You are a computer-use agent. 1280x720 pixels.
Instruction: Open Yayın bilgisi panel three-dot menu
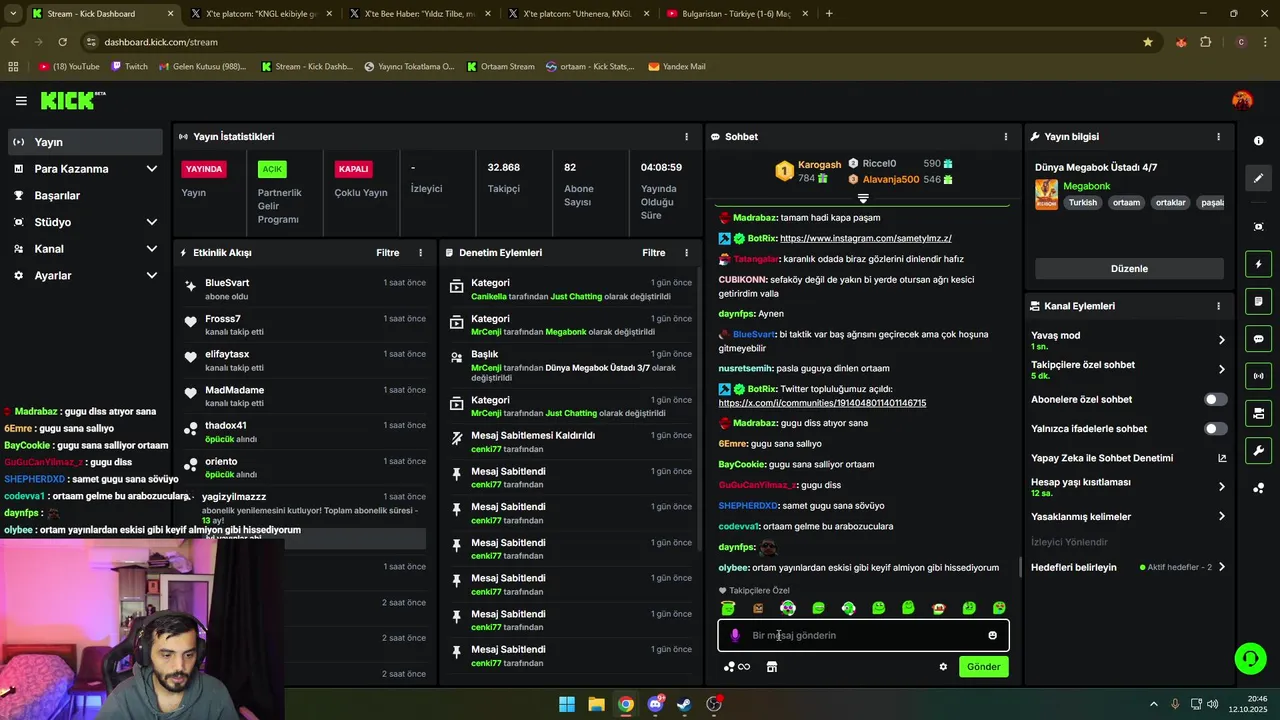pos(1218,137)
